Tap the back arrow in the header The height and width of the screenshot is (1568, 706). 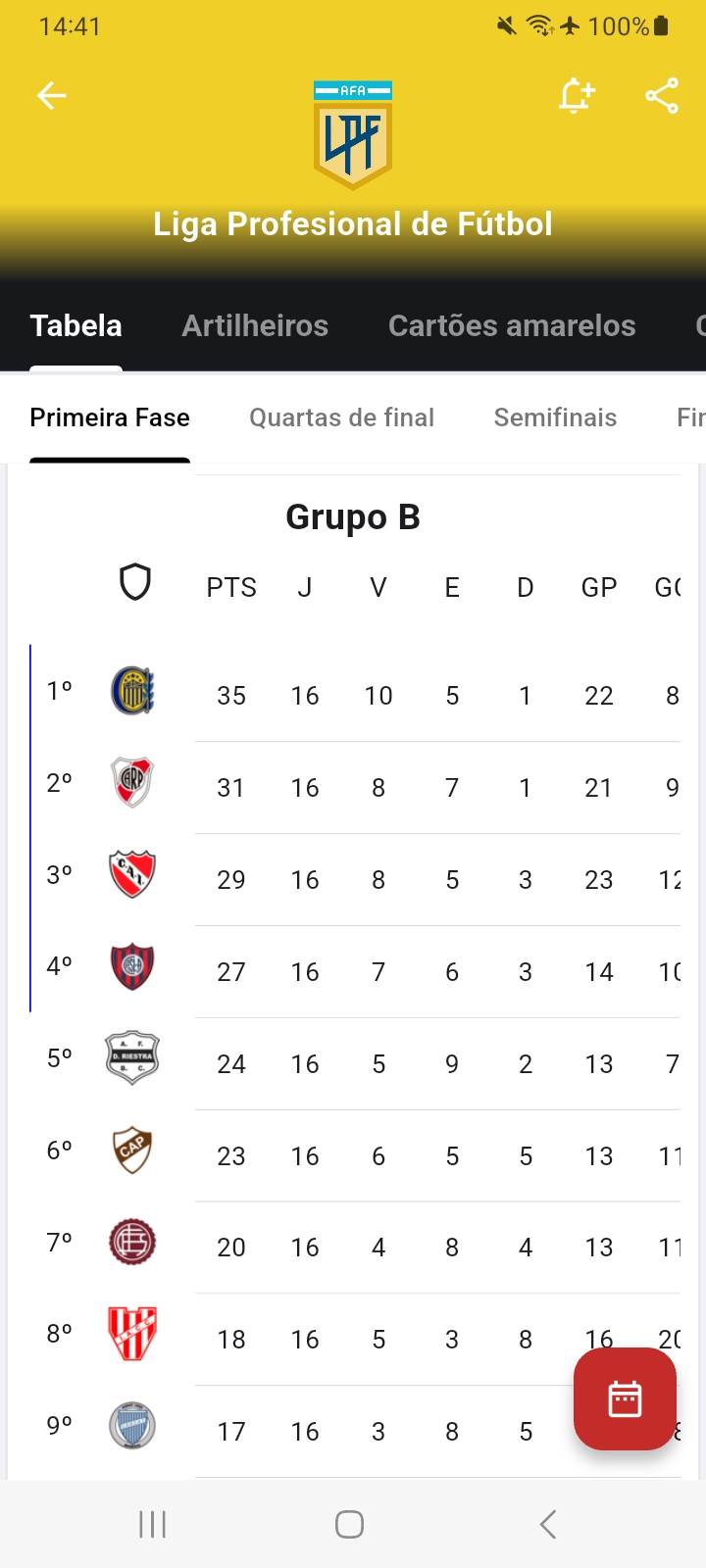pyautogui.click(x=52, y=95)
